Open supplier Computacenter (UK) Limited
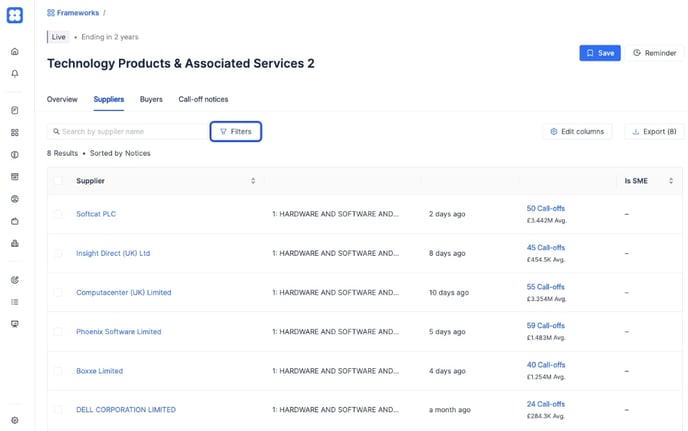 click(124, 292)
